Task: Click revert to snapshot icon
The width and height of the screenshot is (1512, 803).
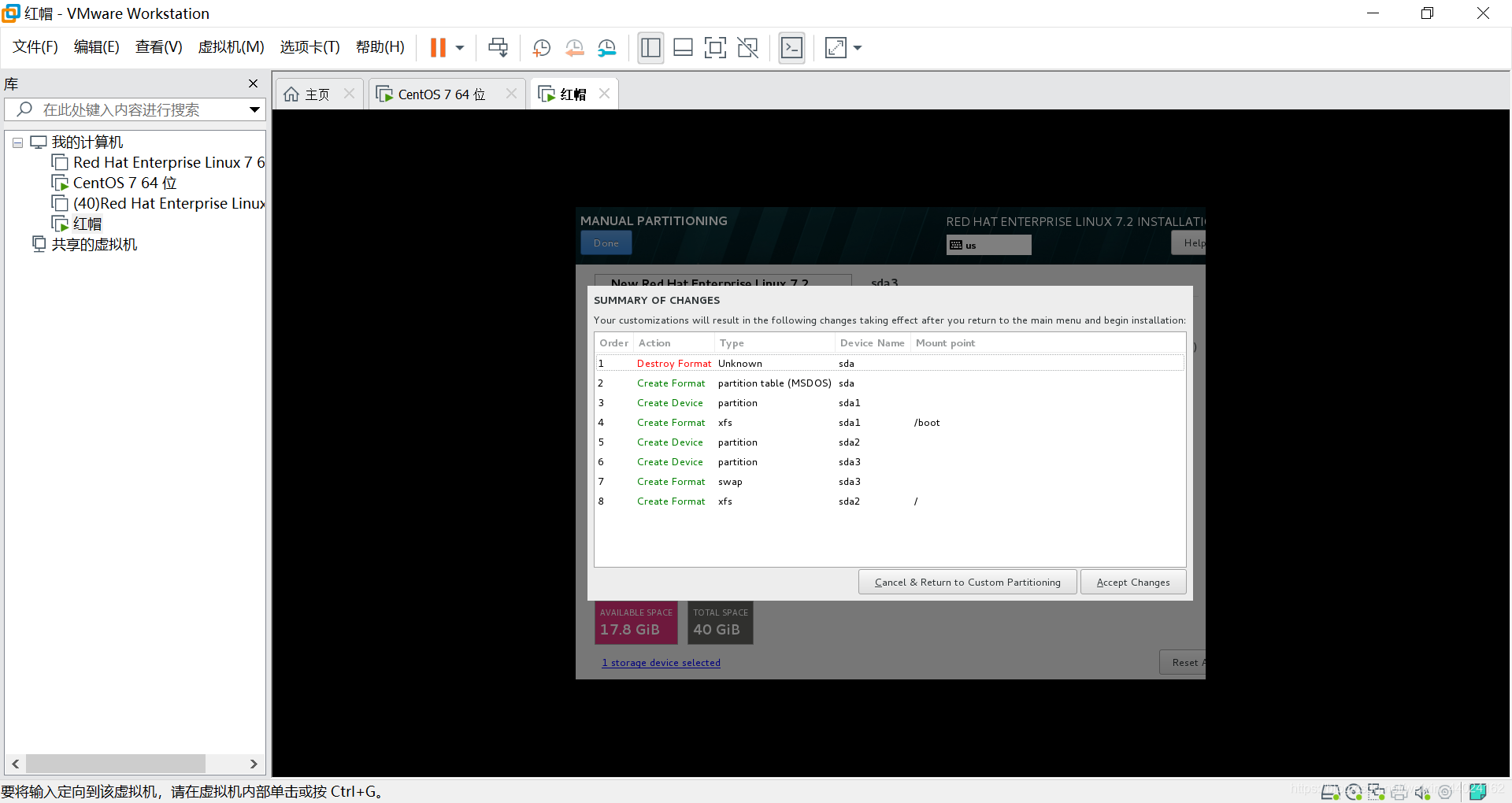Action: pyautogui.click(x=574, y=48)
